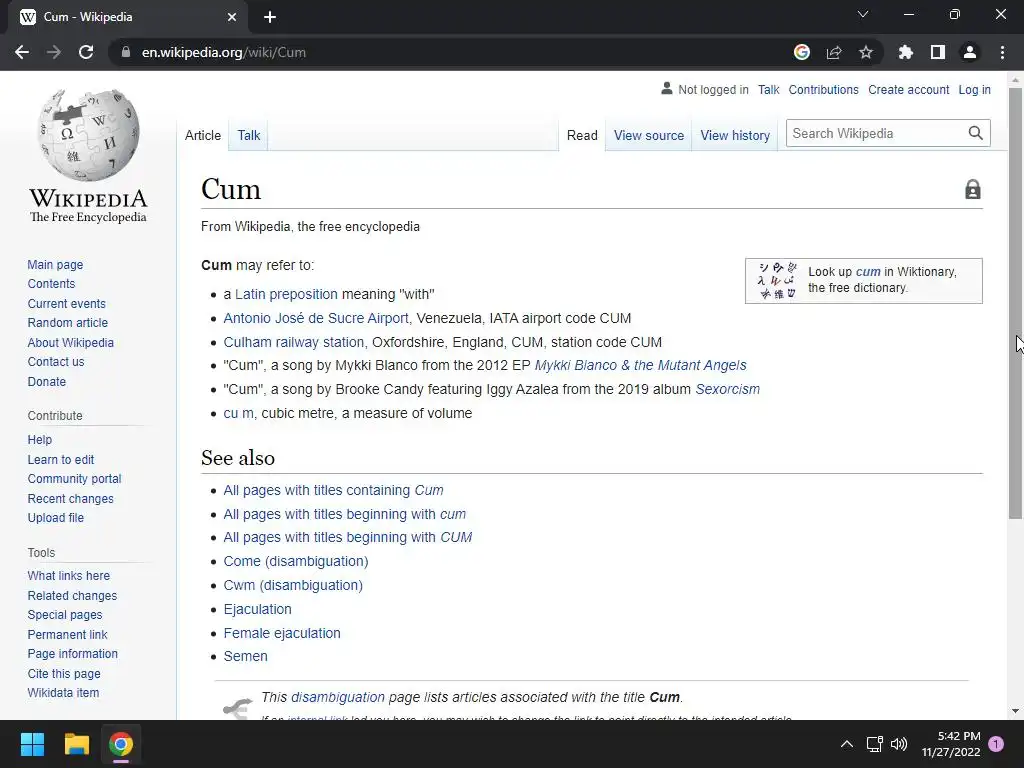Switch to the Article tab
This screenshot has height=768, width=1024.
click(202, 135)
